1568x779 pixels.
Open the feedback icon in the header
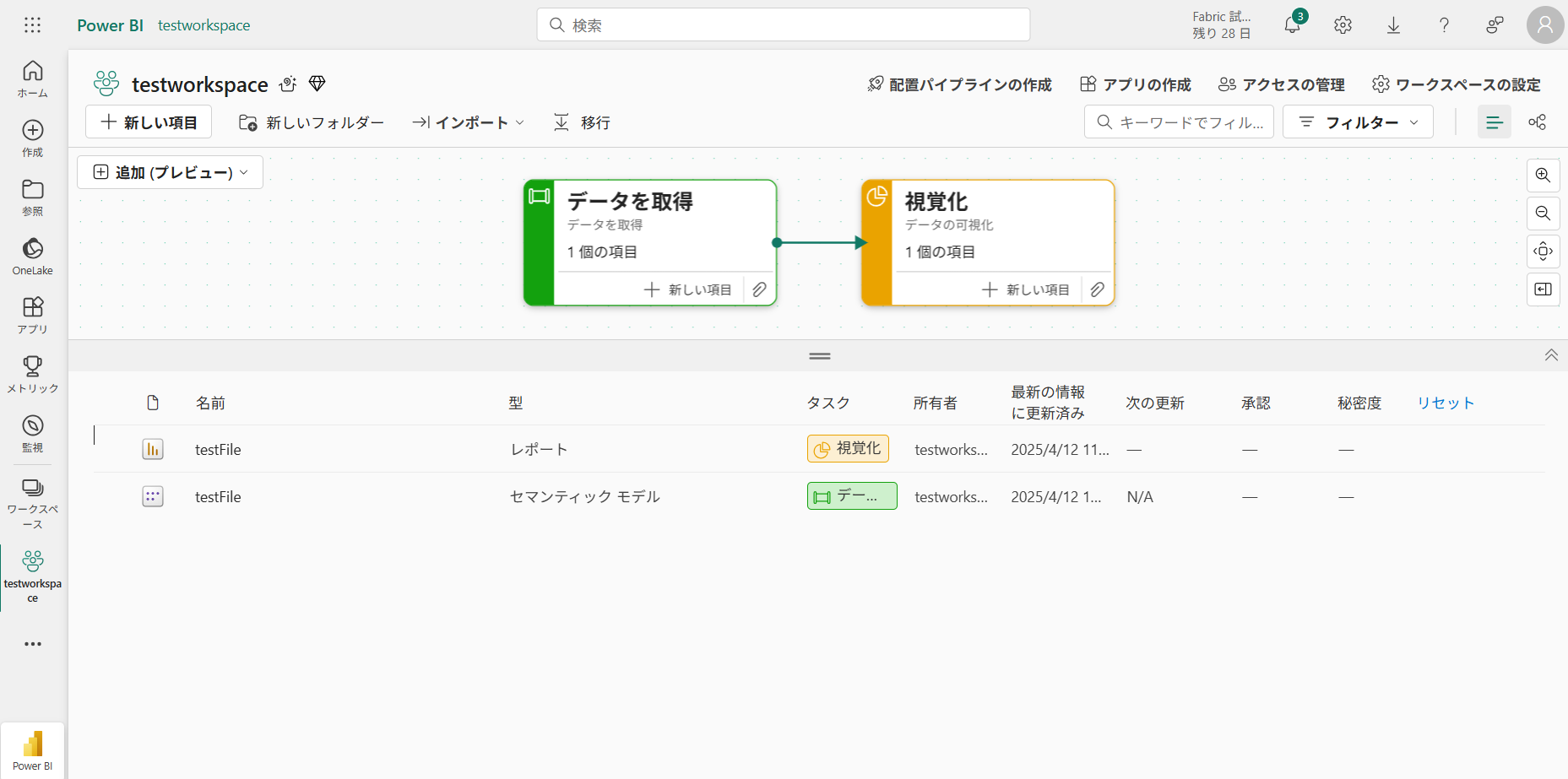tap(1495, 25)
